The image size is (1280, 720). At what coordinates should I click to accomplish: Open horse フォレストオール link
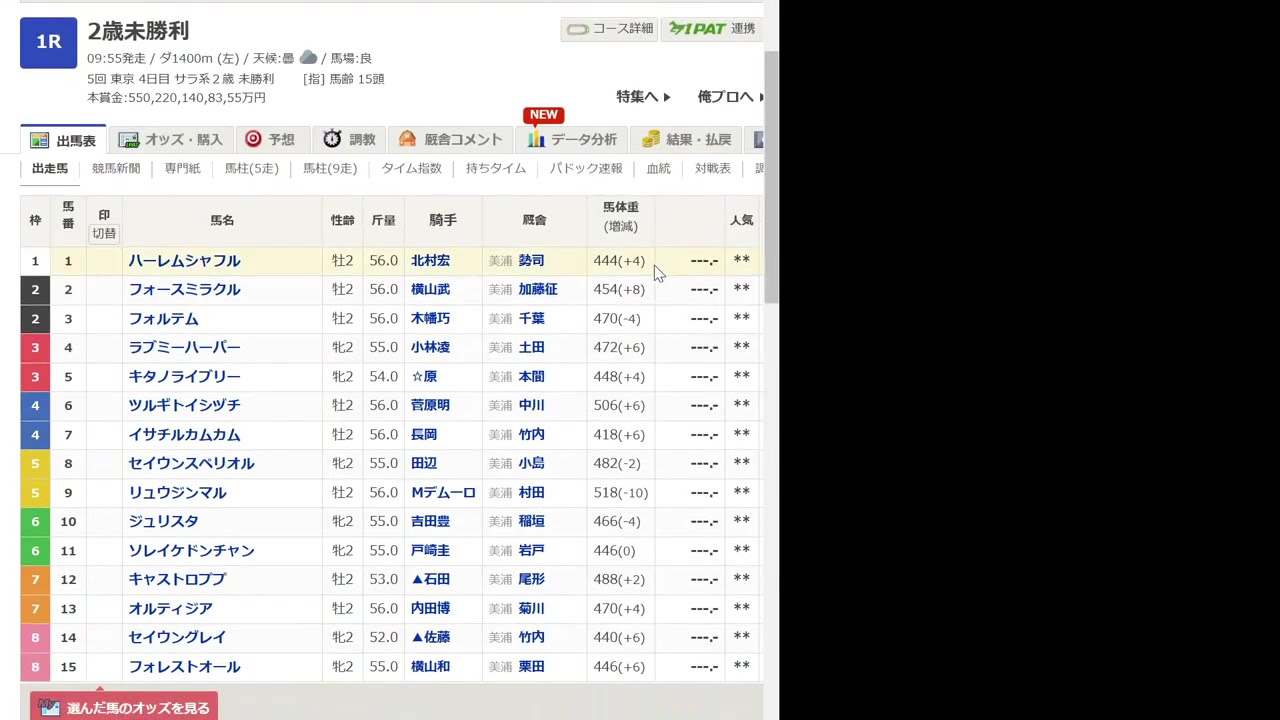[184, 666]
